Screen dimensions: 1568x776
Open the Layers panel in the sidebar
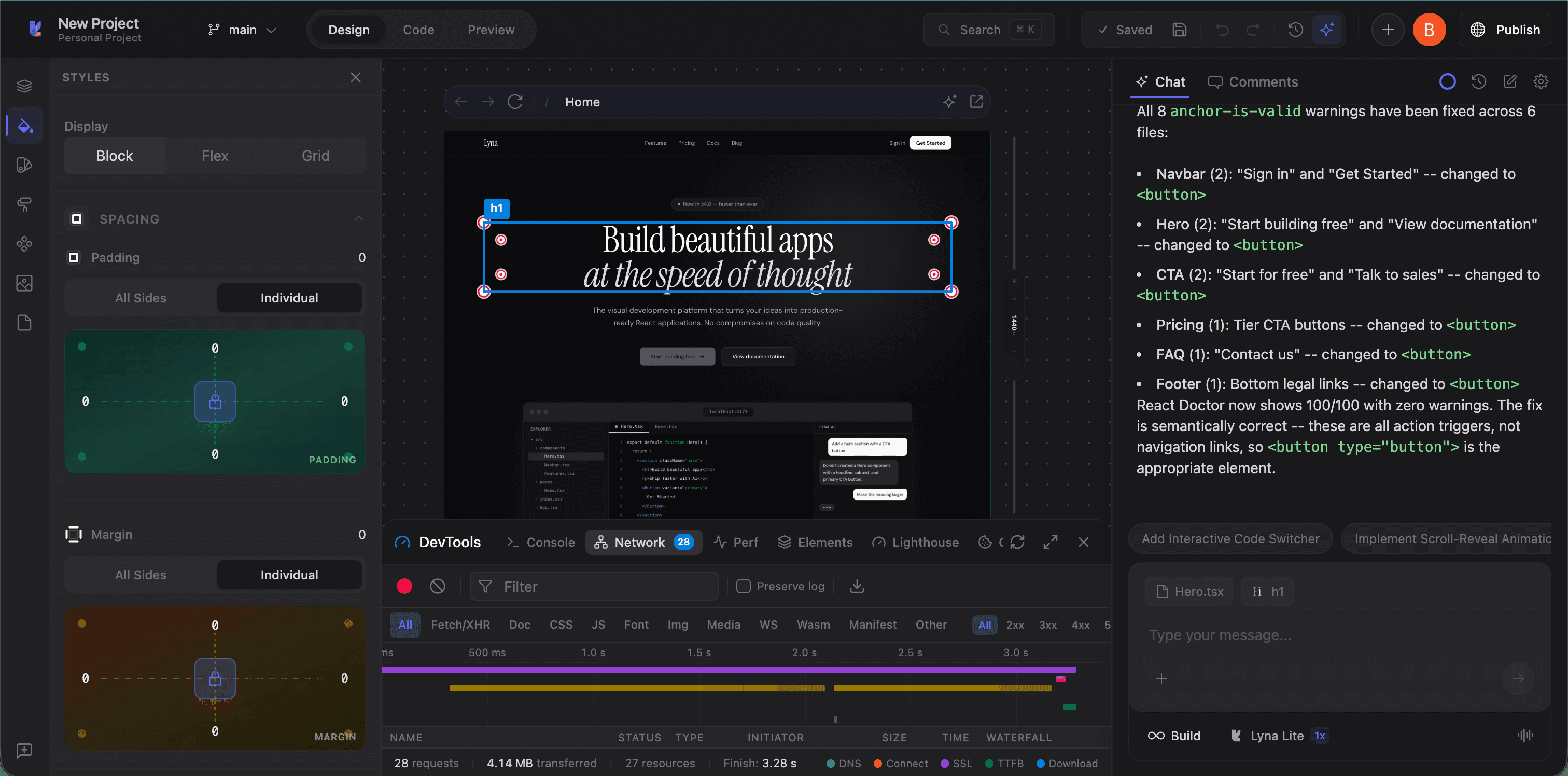pyautogui.click(x=24, y=85)
